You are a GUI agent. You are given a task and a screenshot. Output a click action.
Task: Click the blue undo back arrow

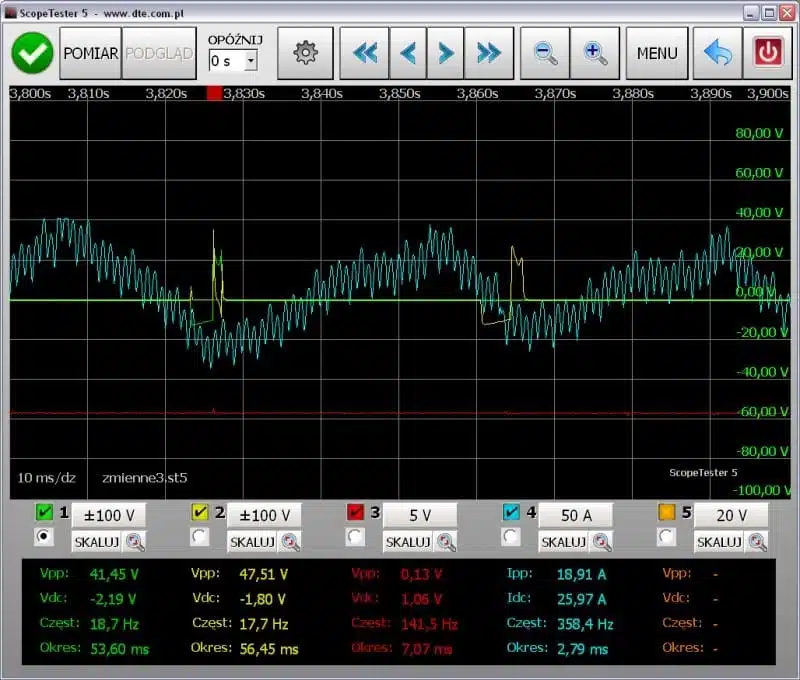717,54
